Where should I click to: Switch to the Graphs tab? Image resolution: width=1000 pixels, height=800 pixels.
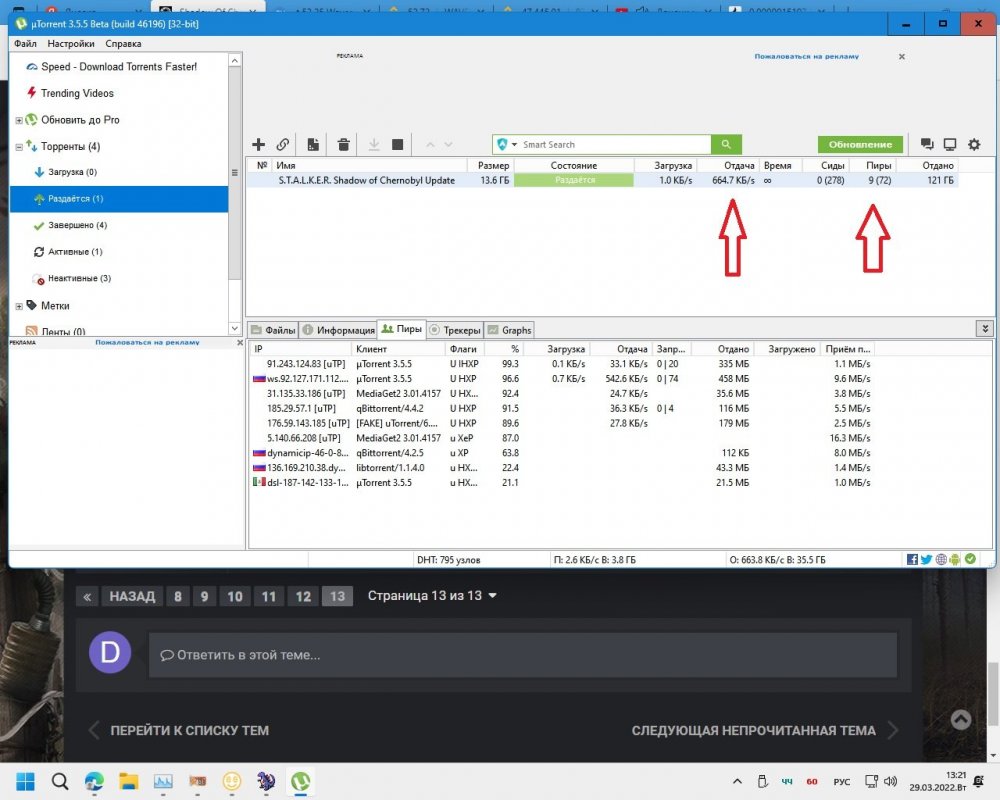tap(510, 330)
